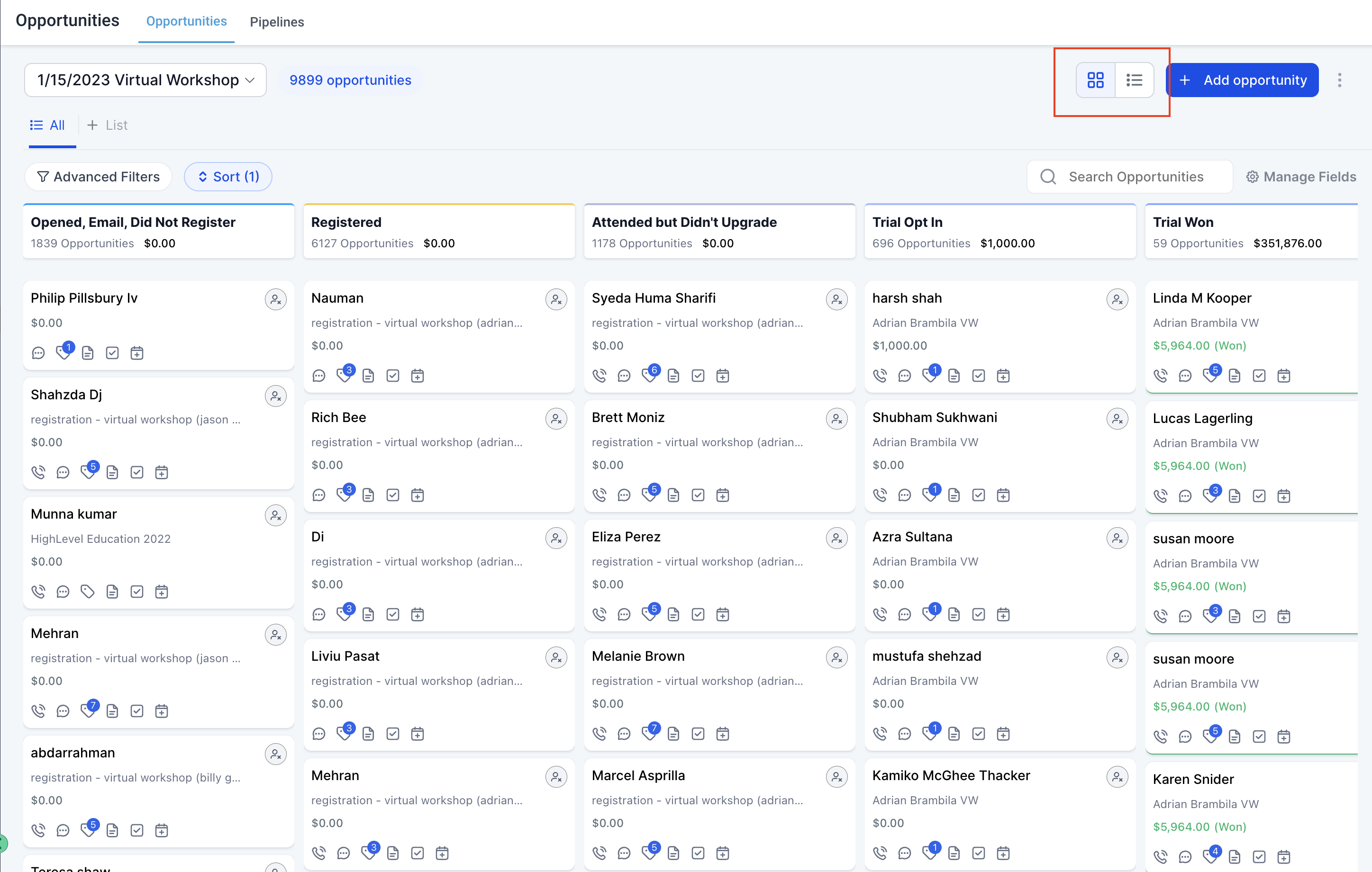Screen dimensions: 1372x872
Task: Click the Trial Won stage header
Action: coord(1252,231)
